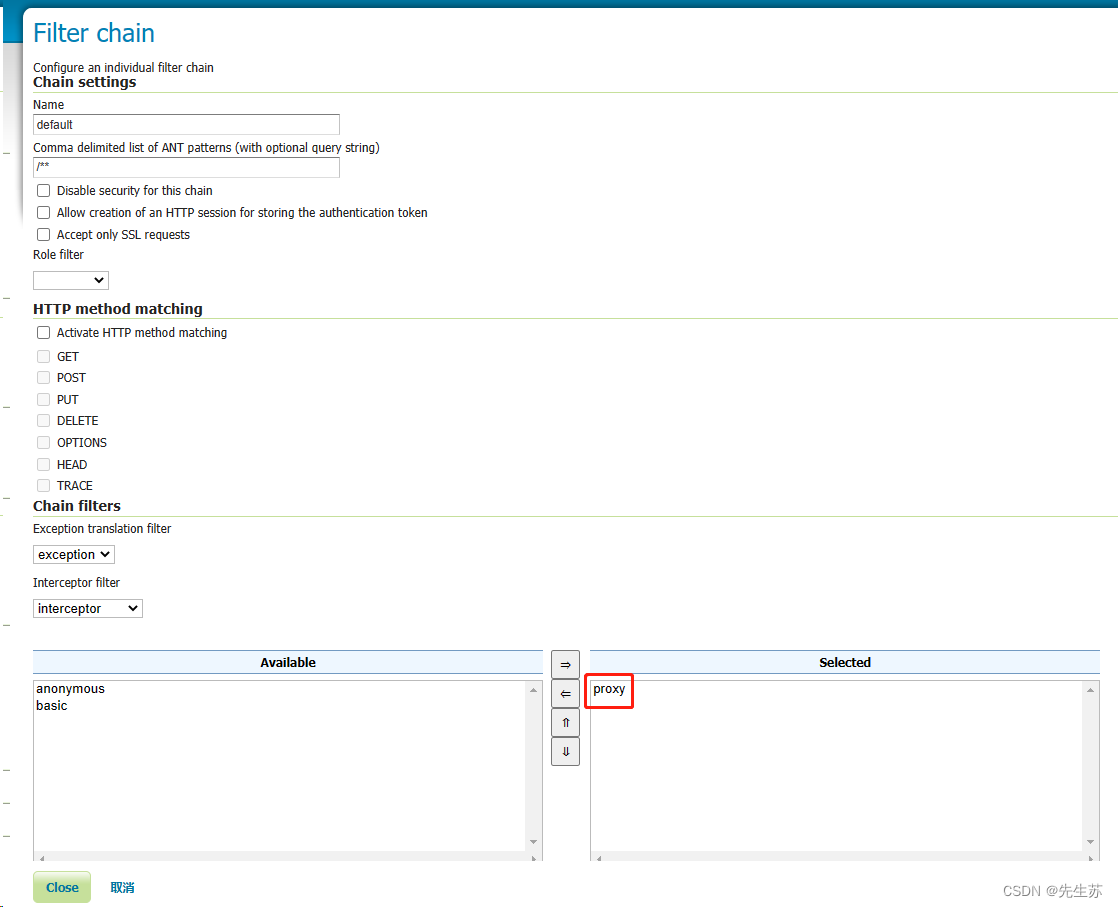This screenshot has width=1118, height=907.
Task: Enable "Accept only SSL requests"
Action: pyautogui.click(x=43, y=234)
